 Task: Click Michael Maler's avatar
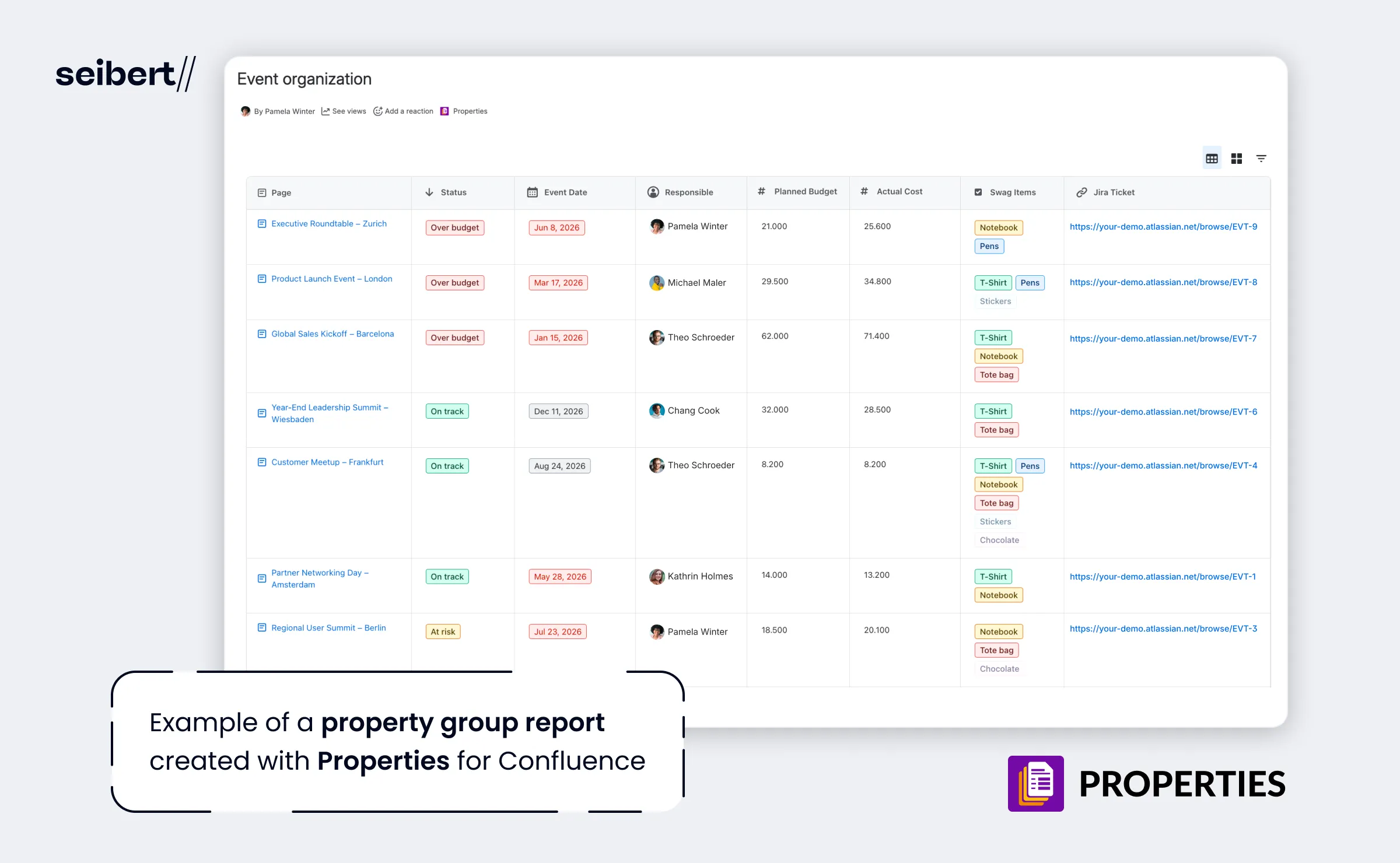[x=657, y=283]
